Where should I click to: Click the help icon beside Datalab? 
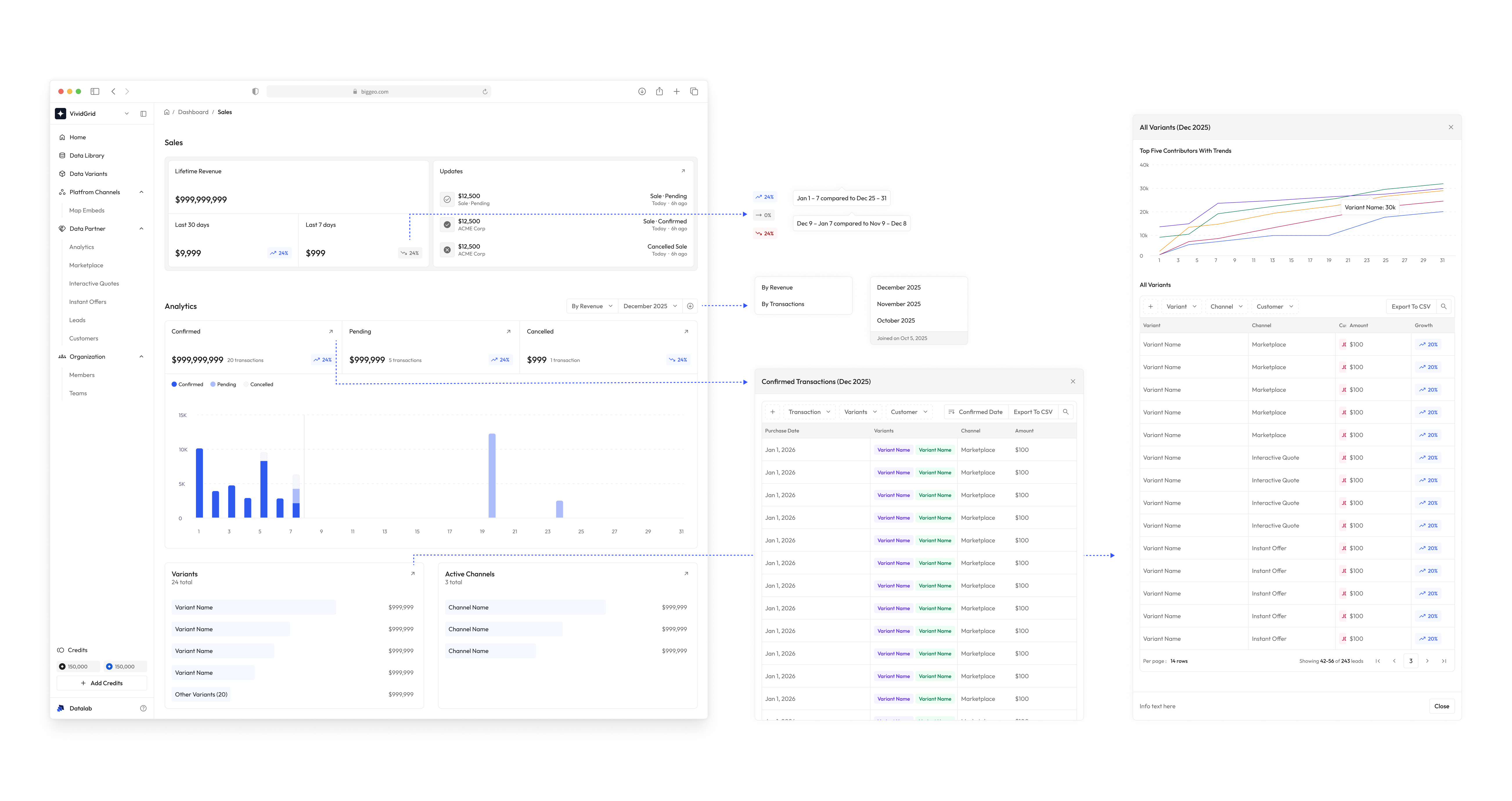pyautogui.click(x=143, y=708)
